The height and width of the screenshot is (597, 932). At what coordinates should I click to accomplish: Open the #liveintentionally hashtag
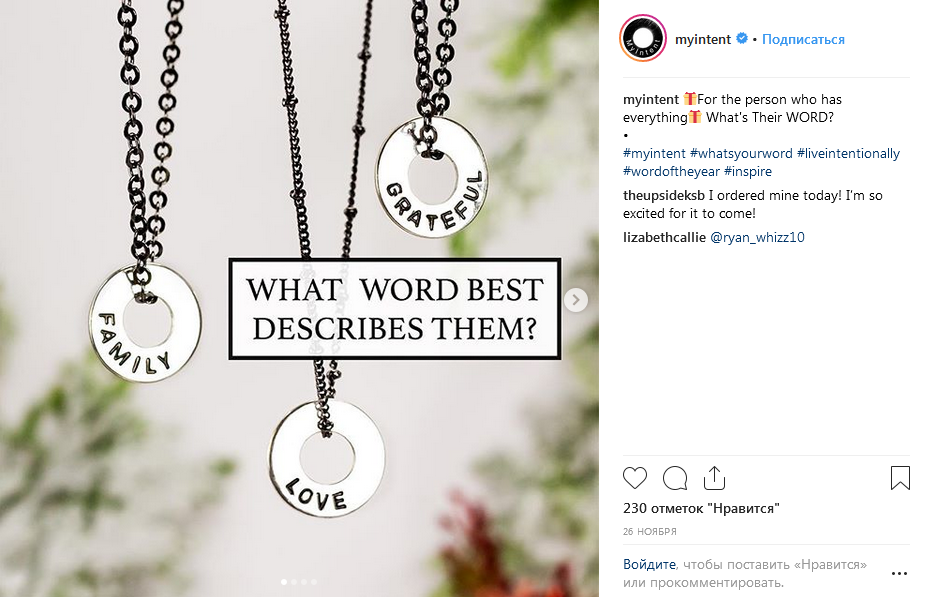click(x=848, y=153)
